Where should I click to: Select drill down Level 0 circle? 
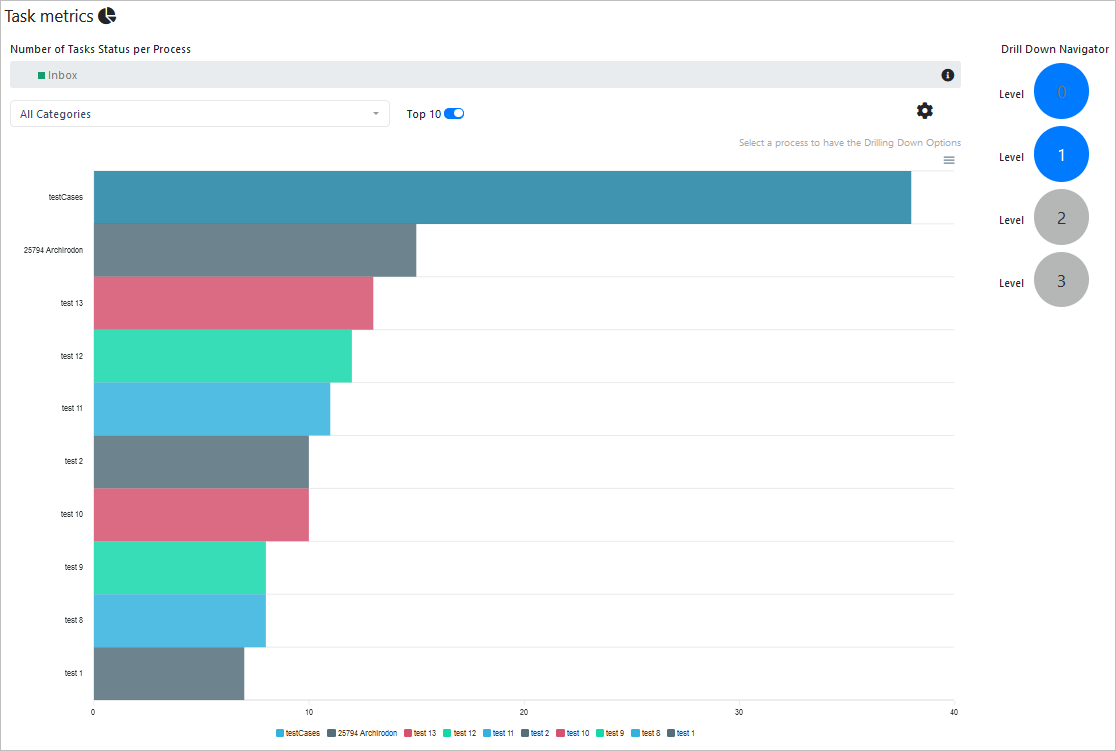1061,92
